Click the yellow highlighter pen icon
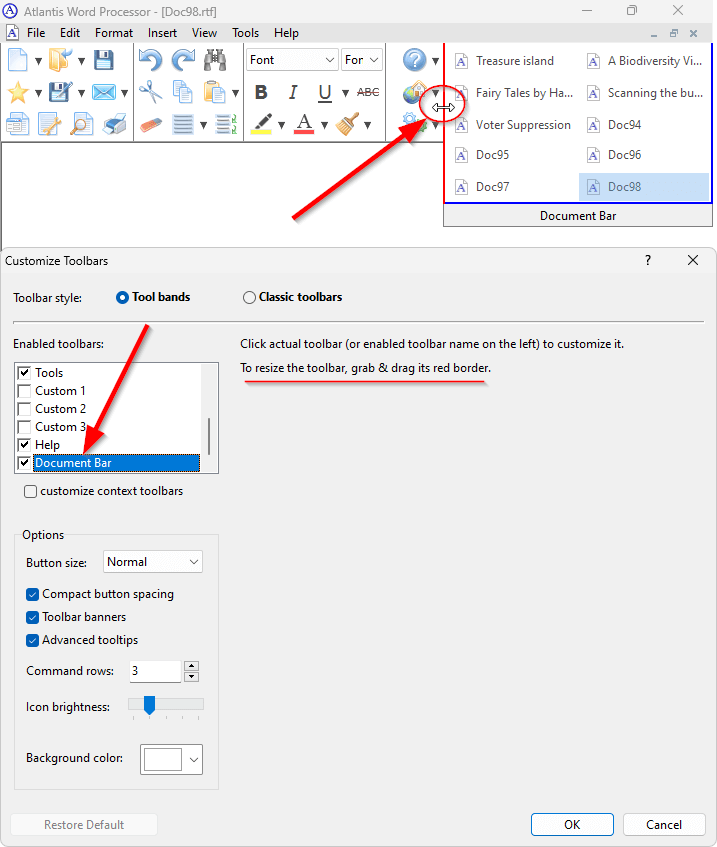 click(x=262, y=124)
